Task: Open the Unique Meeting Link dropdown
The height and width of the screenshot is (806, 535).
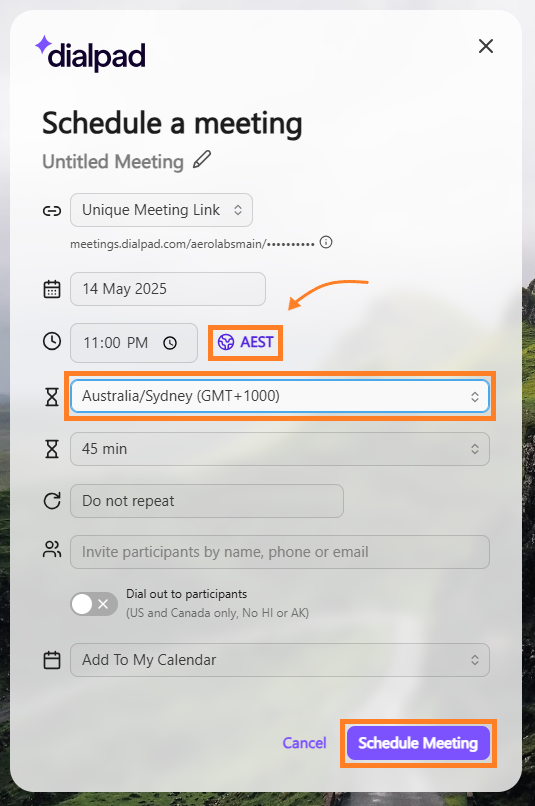Action: click(161, 210)
